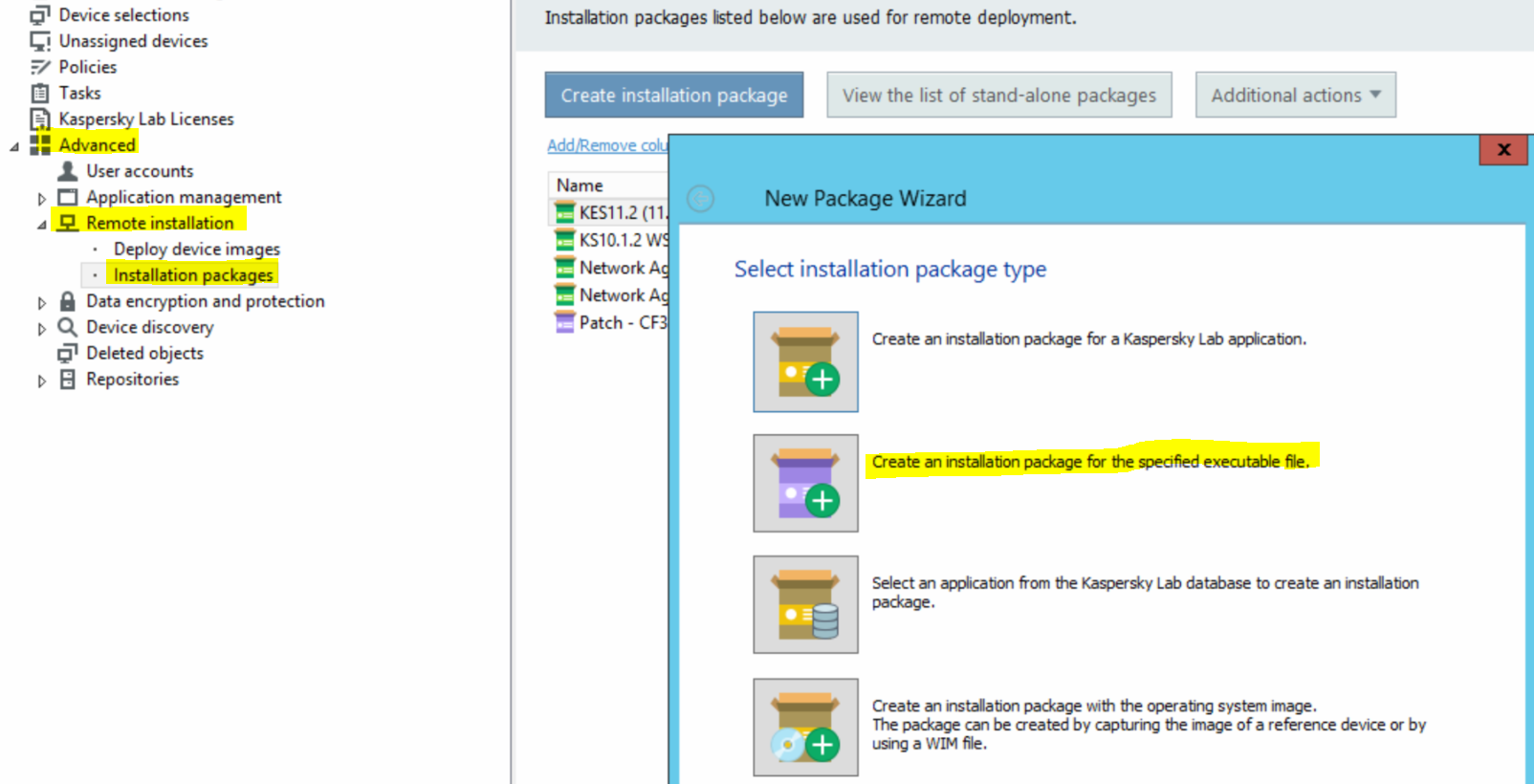Select Installation packages in the tree
Image resolution: width=1534 pixels, height=784 pixels.
193,275
